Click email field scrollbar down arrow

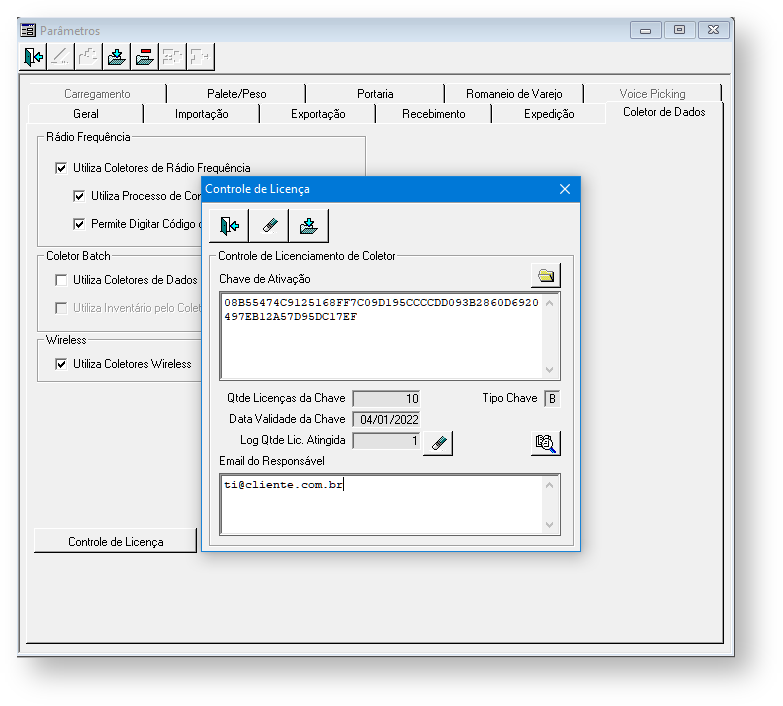pyautogui.click(x=550, y=525)
